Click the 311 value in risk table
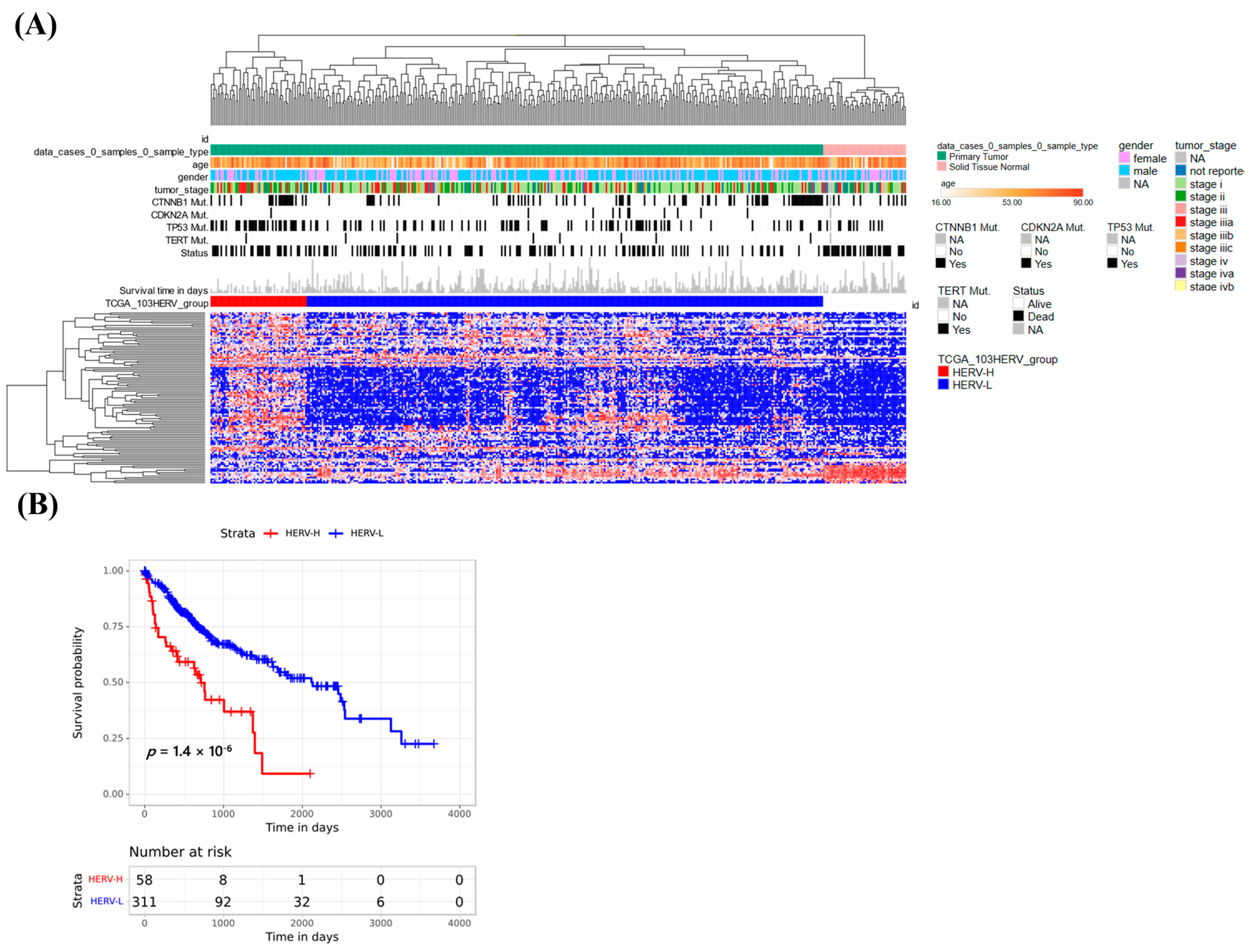This screenshot has width=1257, height=952. point(144,901)
